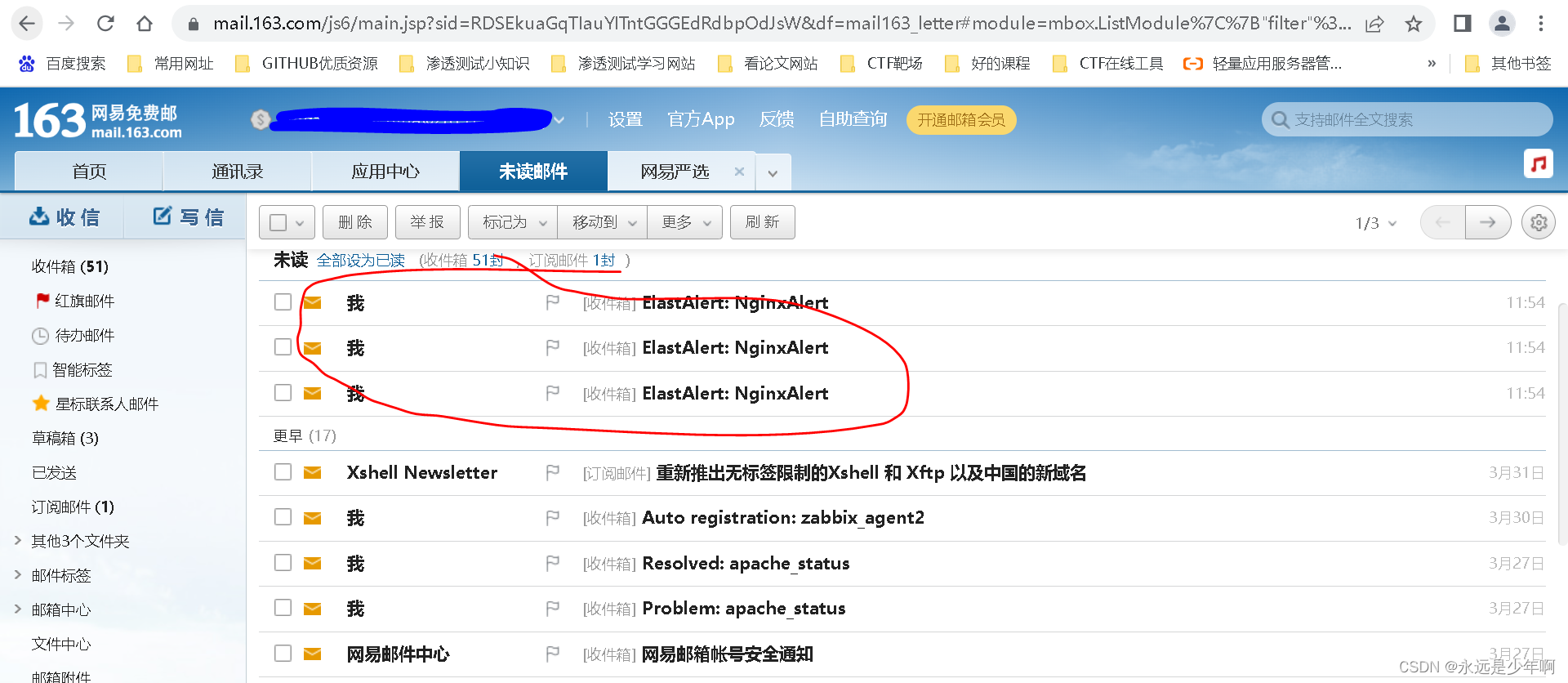Screen dimensions: 1568x683
Task: Switch to the 通讯录 tab
Action: tap(237, 172)
